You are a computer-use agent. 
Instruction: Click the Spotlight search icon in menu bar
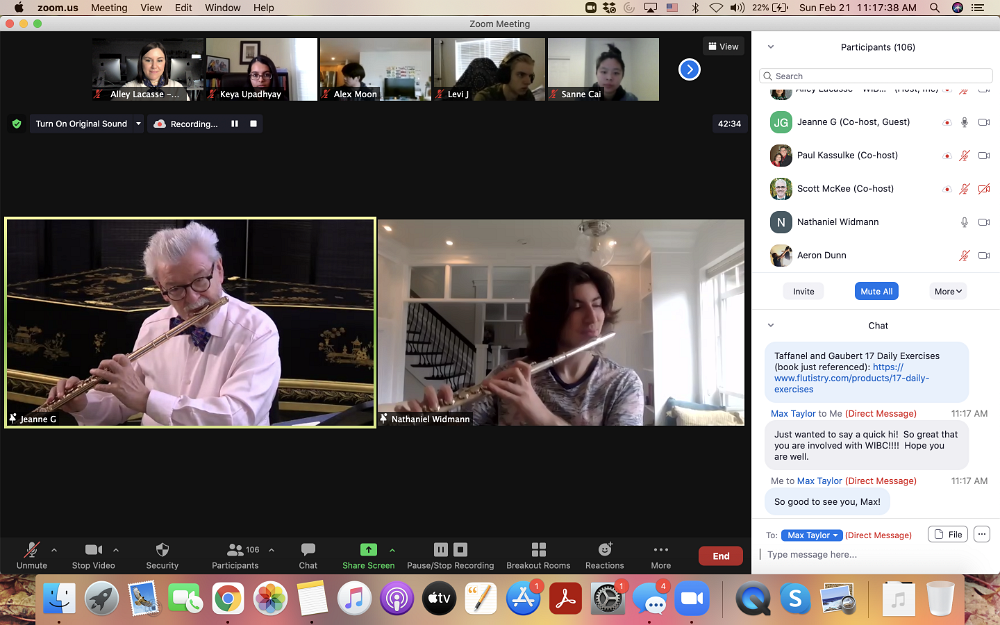click(x=934, y=8)
